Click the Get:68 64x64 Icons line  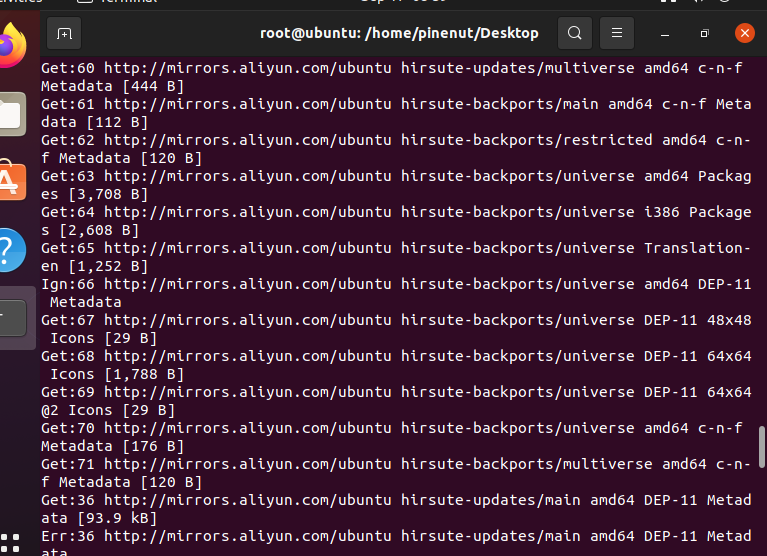[x=396, y=356]
